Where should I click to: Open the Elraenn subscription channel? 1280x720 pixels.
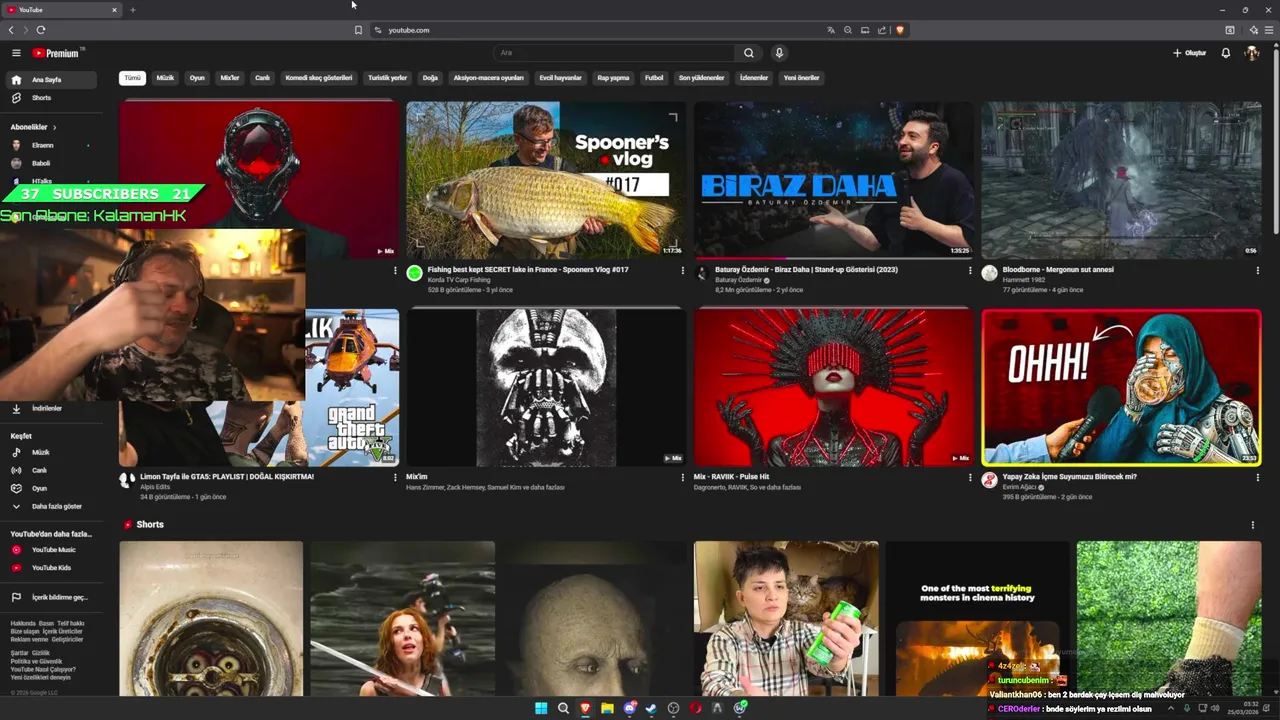coord(53,145)
